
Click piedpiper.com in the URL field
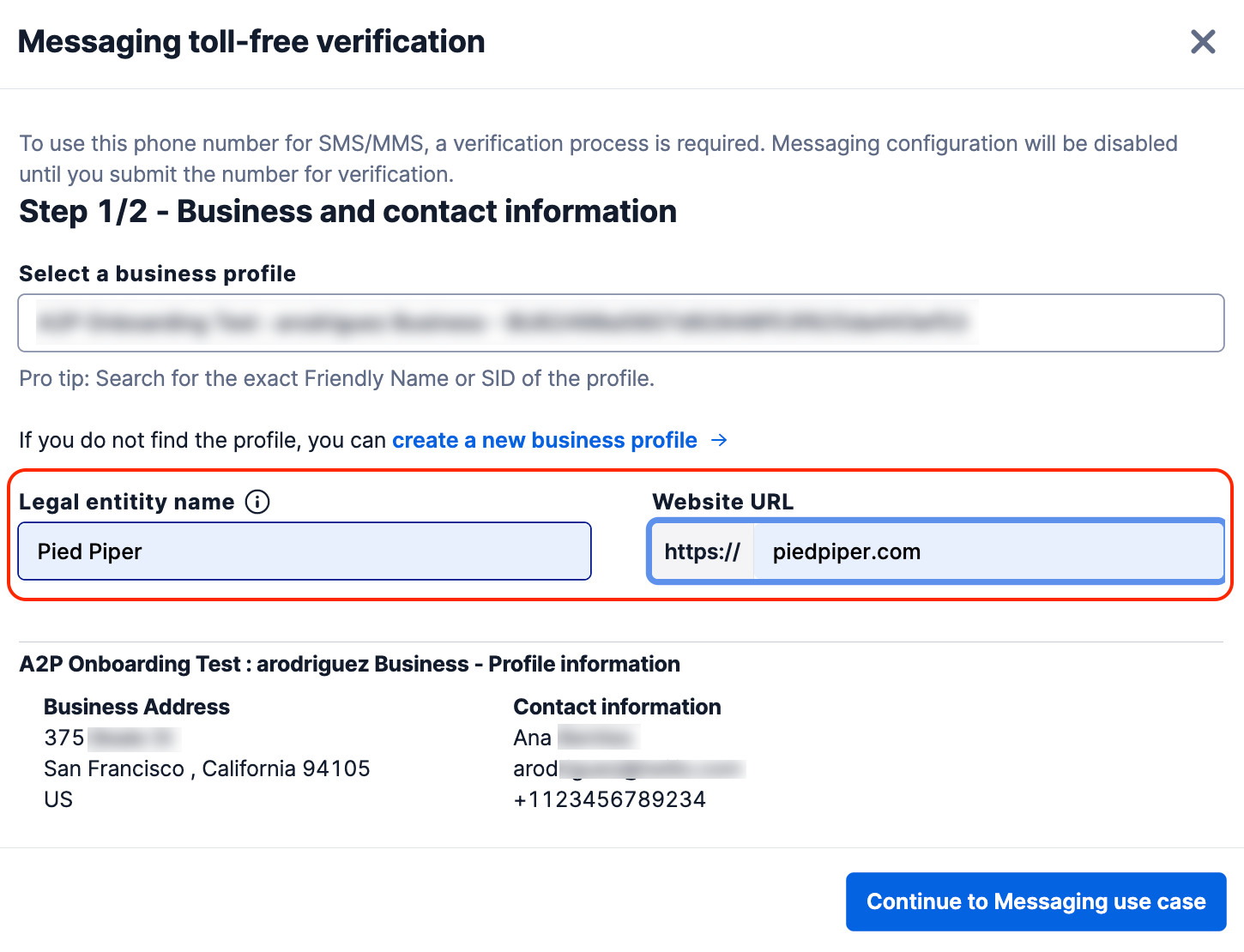pos(844,551)
